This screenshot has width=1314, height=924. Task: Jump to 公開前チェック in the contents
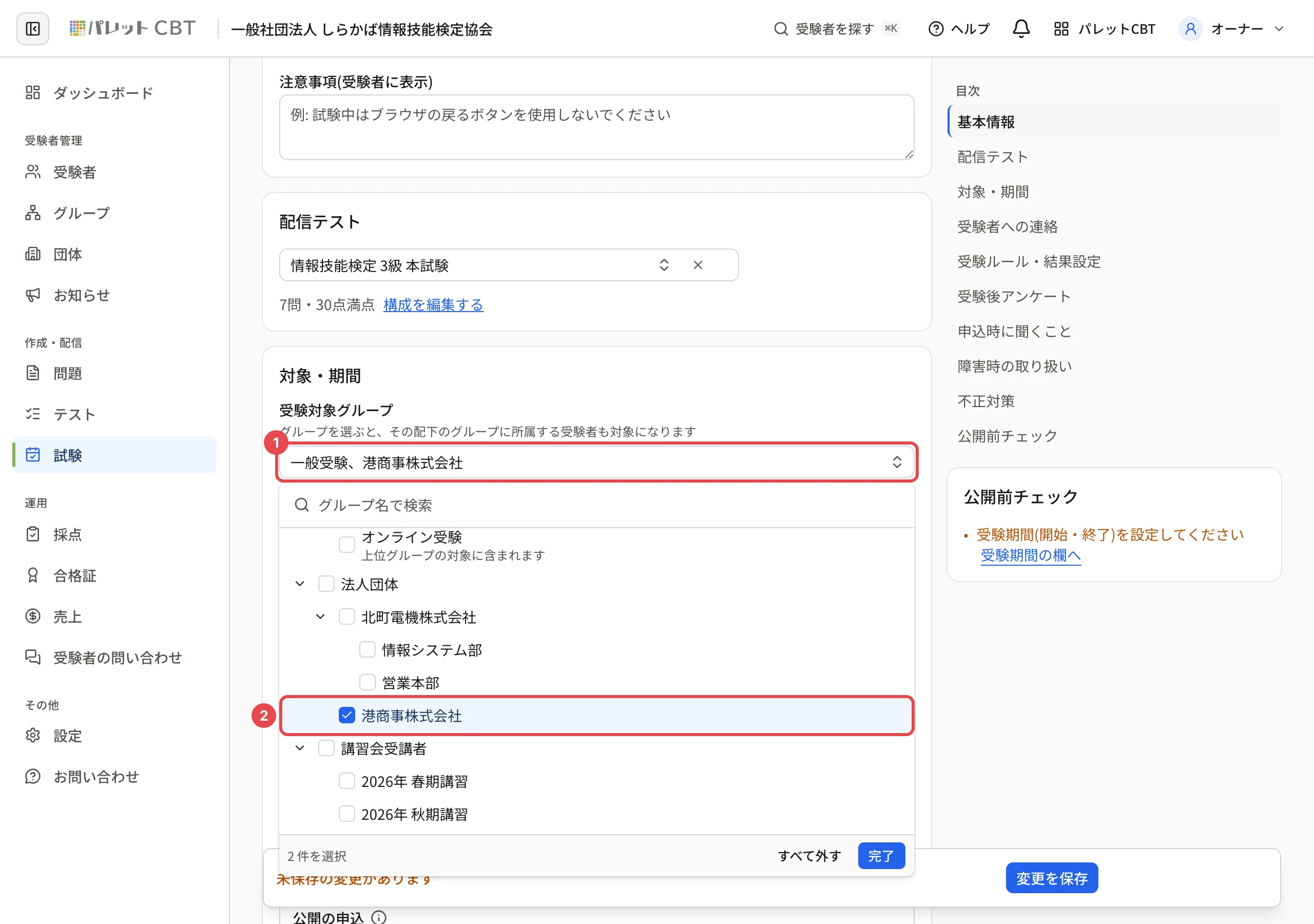pos(1007,436)
